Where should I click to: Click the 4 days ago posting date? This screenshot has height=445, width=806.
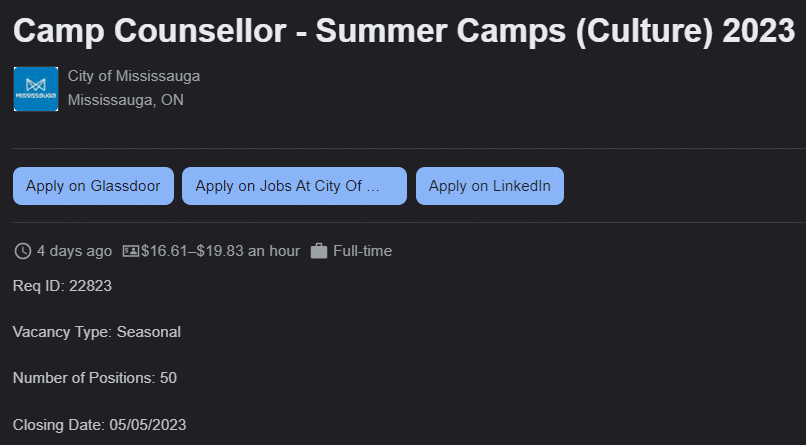click(x=74, y=251)
